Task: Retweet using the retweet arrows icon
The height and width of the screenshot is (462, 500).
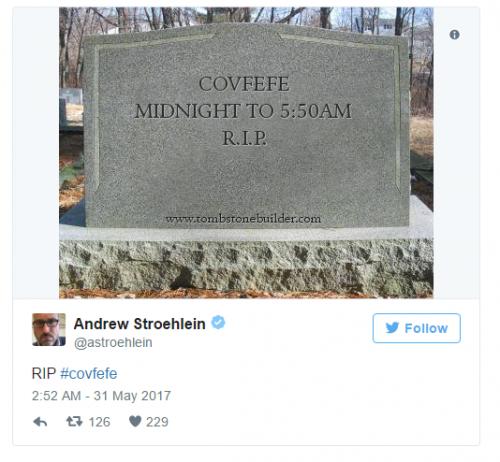Action: tap(74, 422)
